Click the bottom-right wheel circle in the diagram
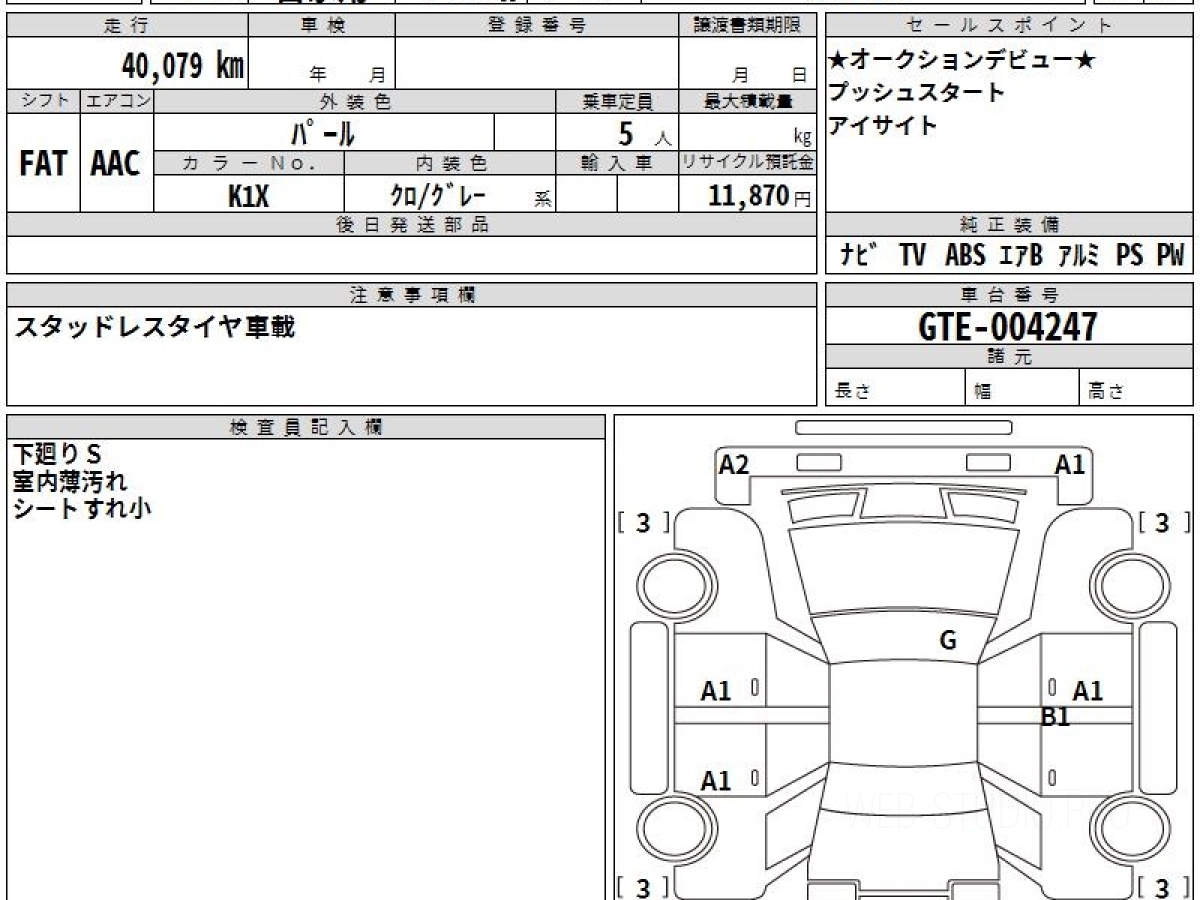 tap(1128, 828)
